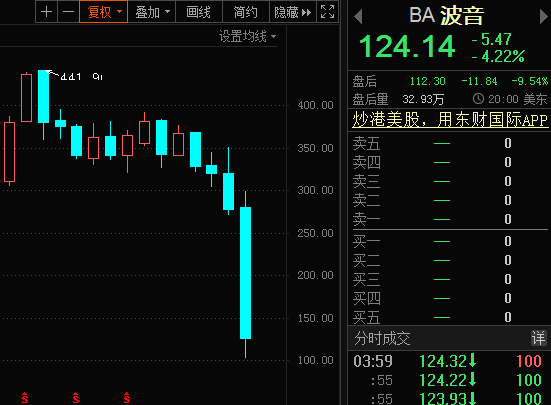Click the large cyan crash candlestick
The width and height of the screenshot is (551, 405).
tap(245, 273)
